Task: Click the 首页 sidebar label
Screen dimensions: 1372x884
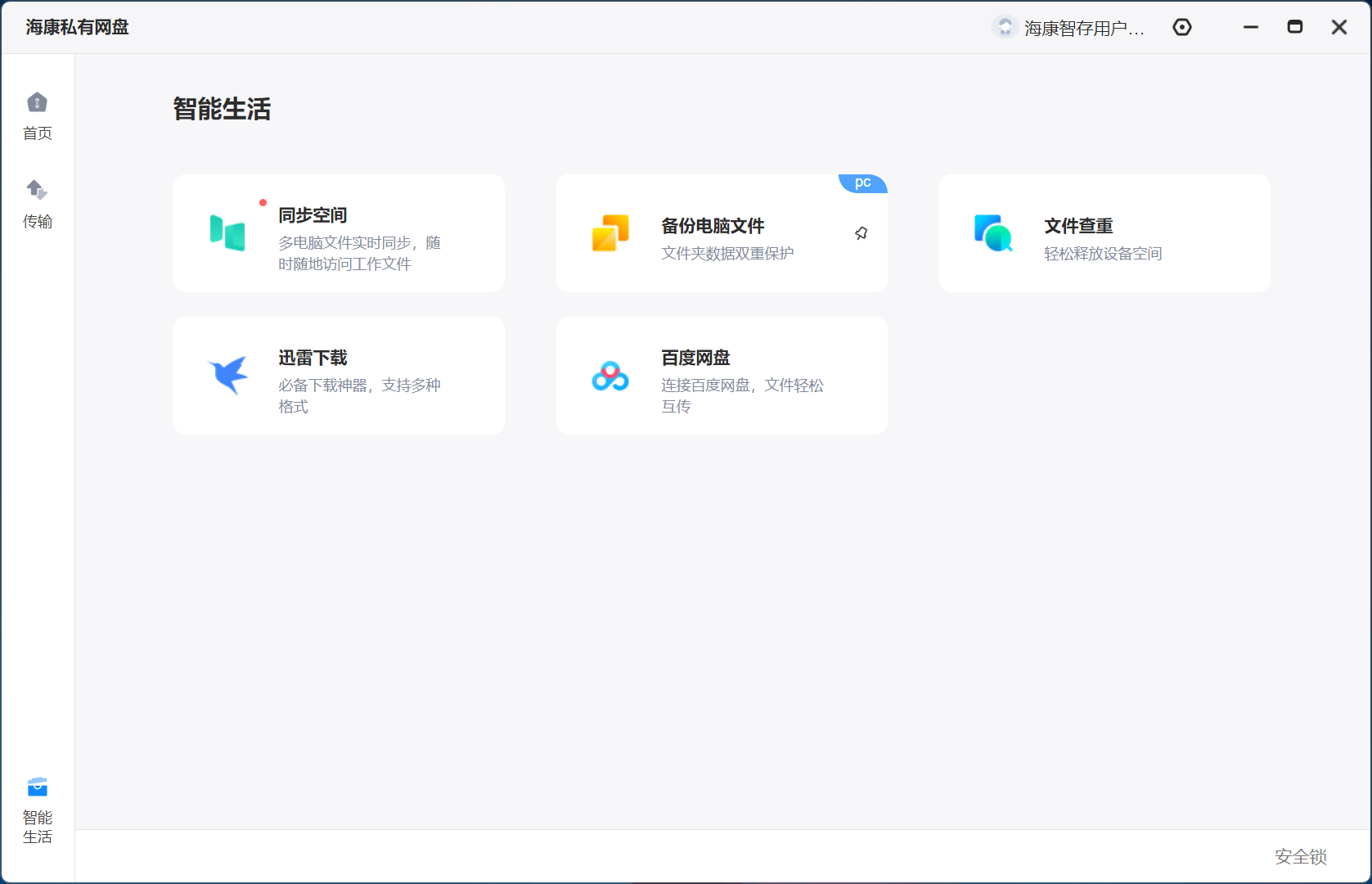Action: tap(38, 133)
